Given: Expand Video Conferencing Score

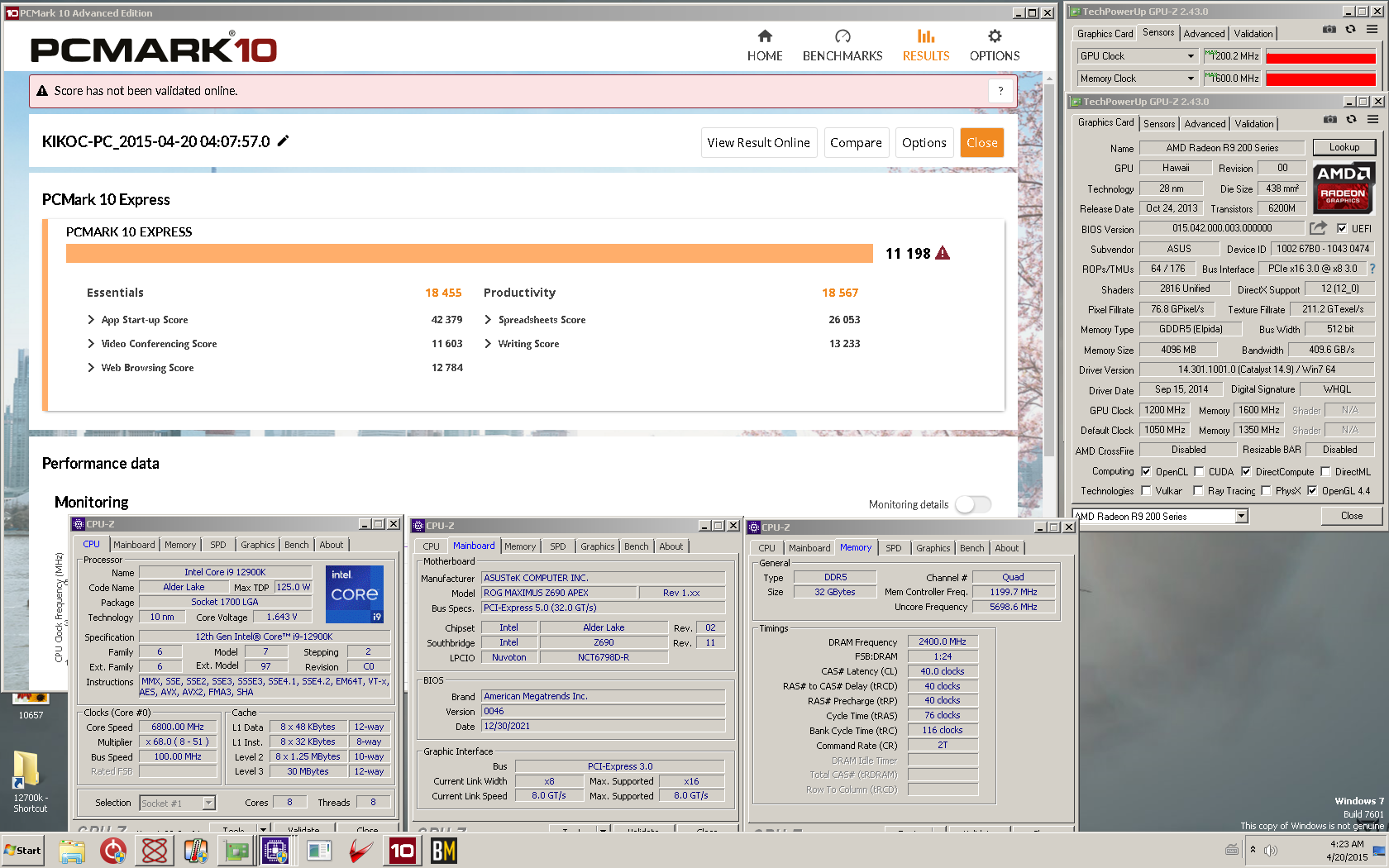Looking at the screenshot, I should click(91, 343).
